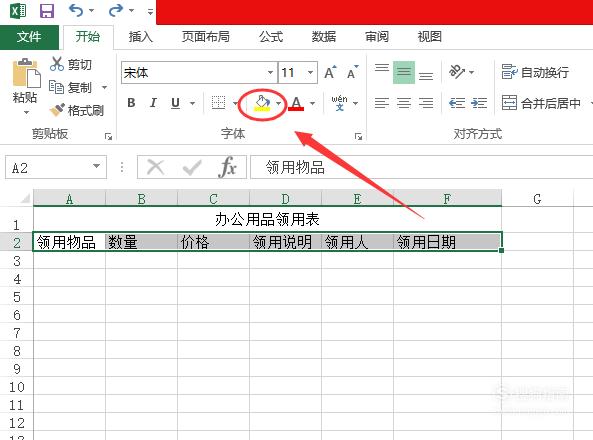Image resolution: width=593 pixels, height=440 pixels.
Task: Select the cell containing 领用说明
Action: click(x=285, y=242)
